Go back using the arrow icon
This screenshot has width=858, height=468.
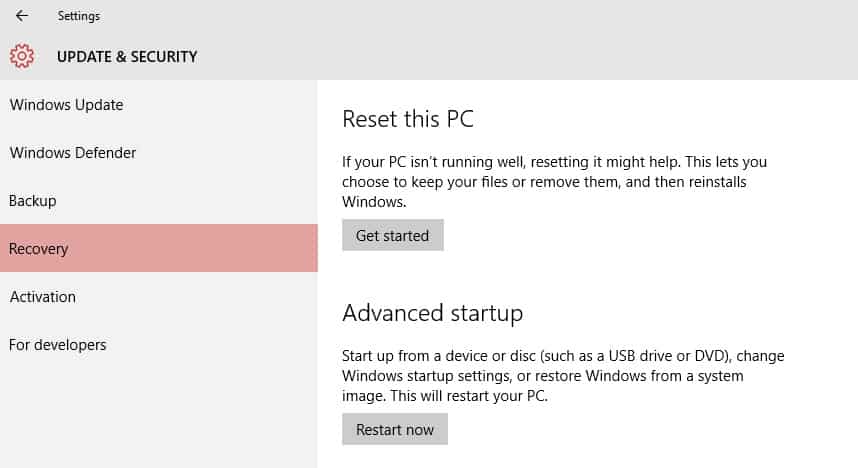pos(22,16)
